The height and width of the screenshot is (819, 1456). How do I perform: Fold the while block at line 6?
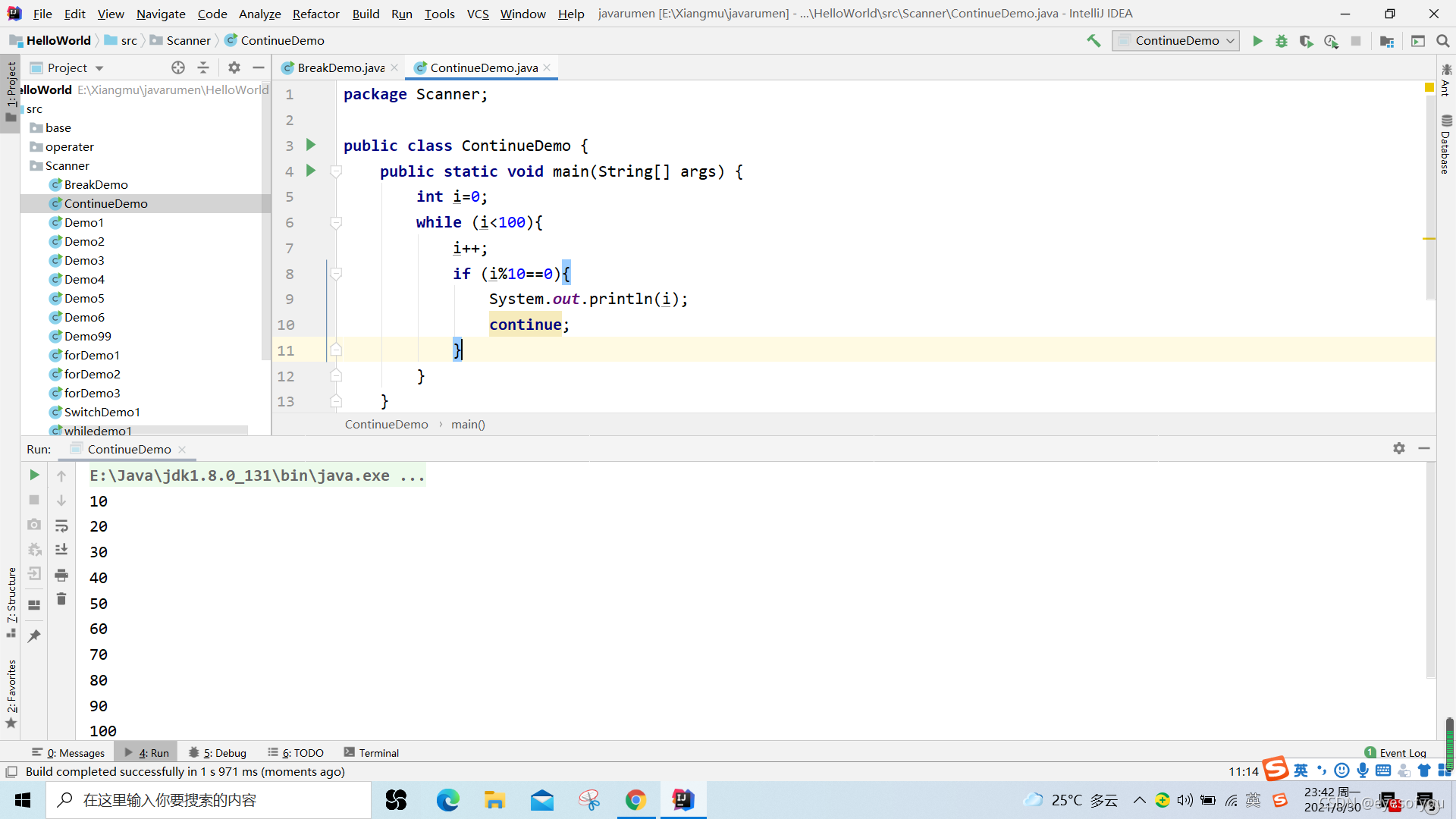[336, 222]
